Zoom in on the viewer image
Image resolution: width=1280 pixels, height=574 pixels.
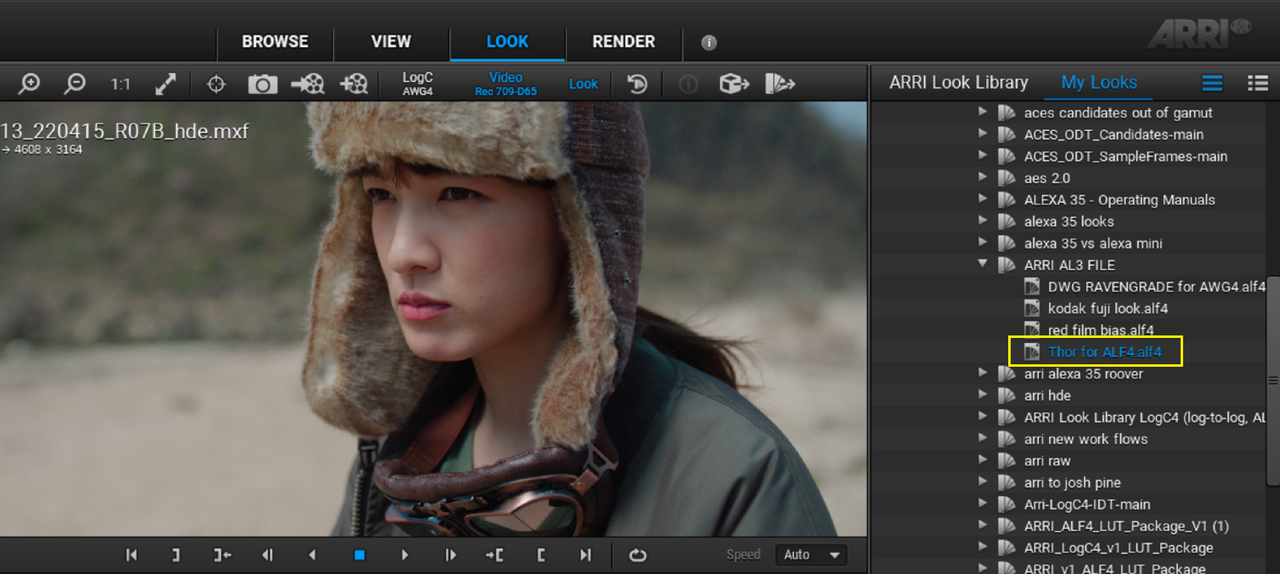click(29, 84)
